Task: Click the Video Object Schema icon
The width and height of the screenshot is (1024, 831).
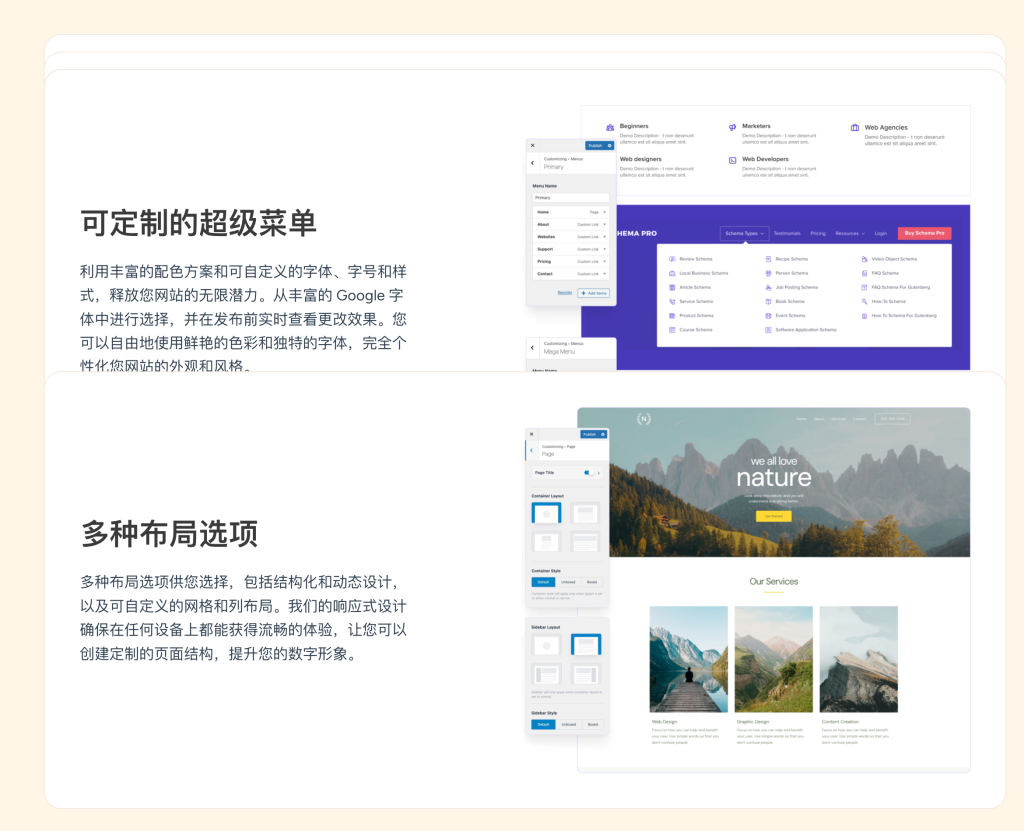Action: tap(865, 259)
